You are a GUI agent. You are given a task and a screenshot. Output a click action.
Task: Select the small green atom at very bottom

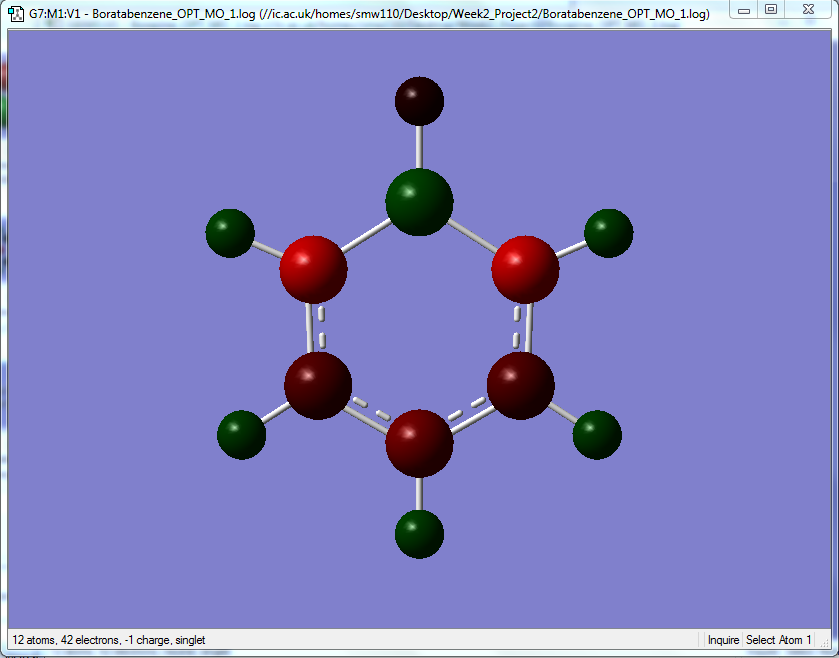point(419,534)
